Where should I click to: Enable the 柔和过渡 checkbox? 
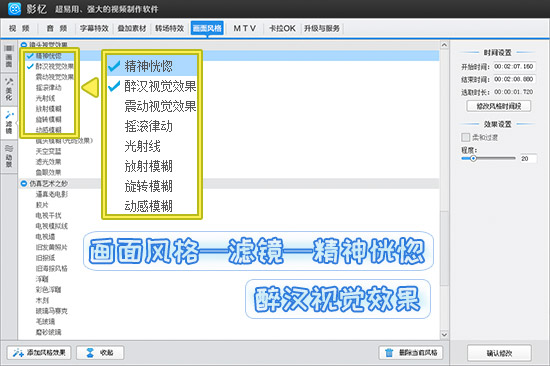(465, 137)
